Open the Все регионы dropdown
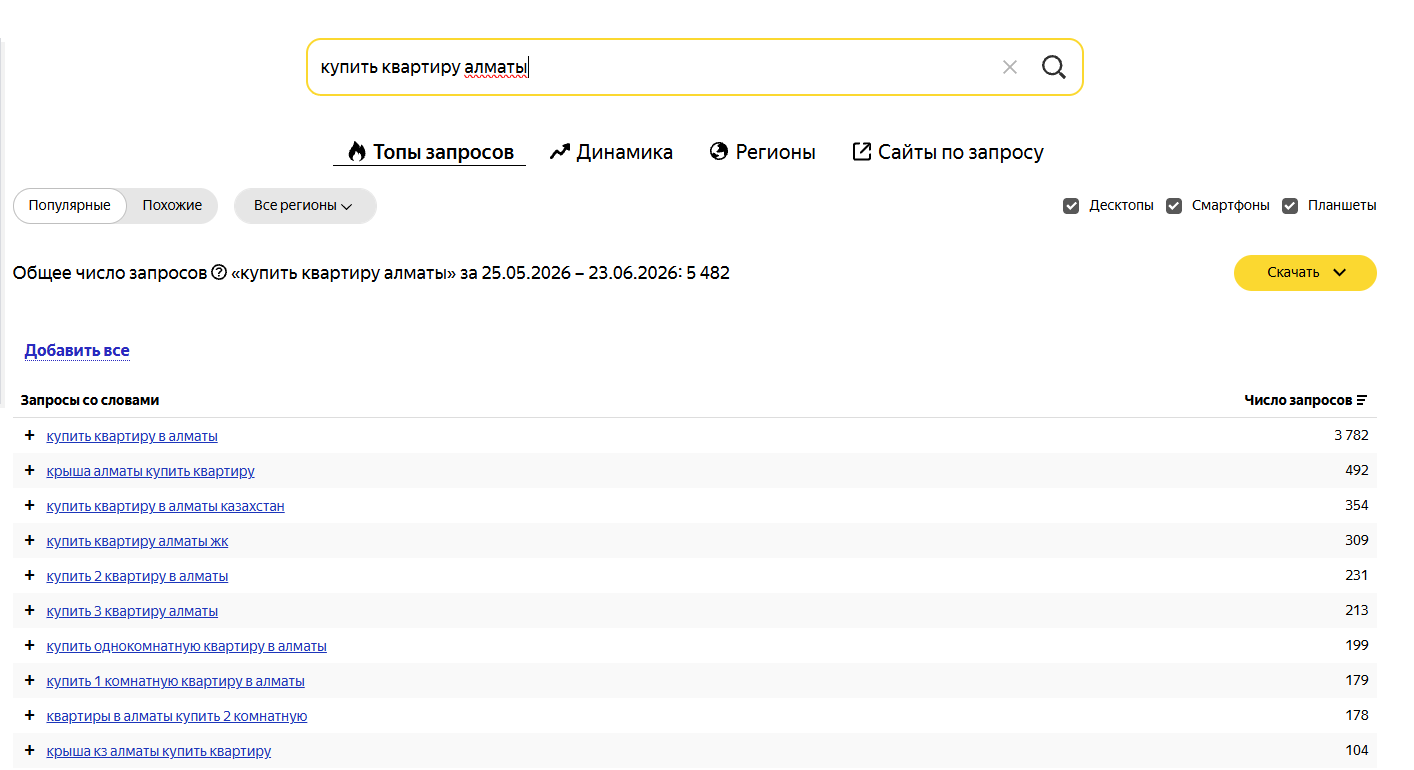The height and width of the screenshot is (770, 1414). (305, 206)
